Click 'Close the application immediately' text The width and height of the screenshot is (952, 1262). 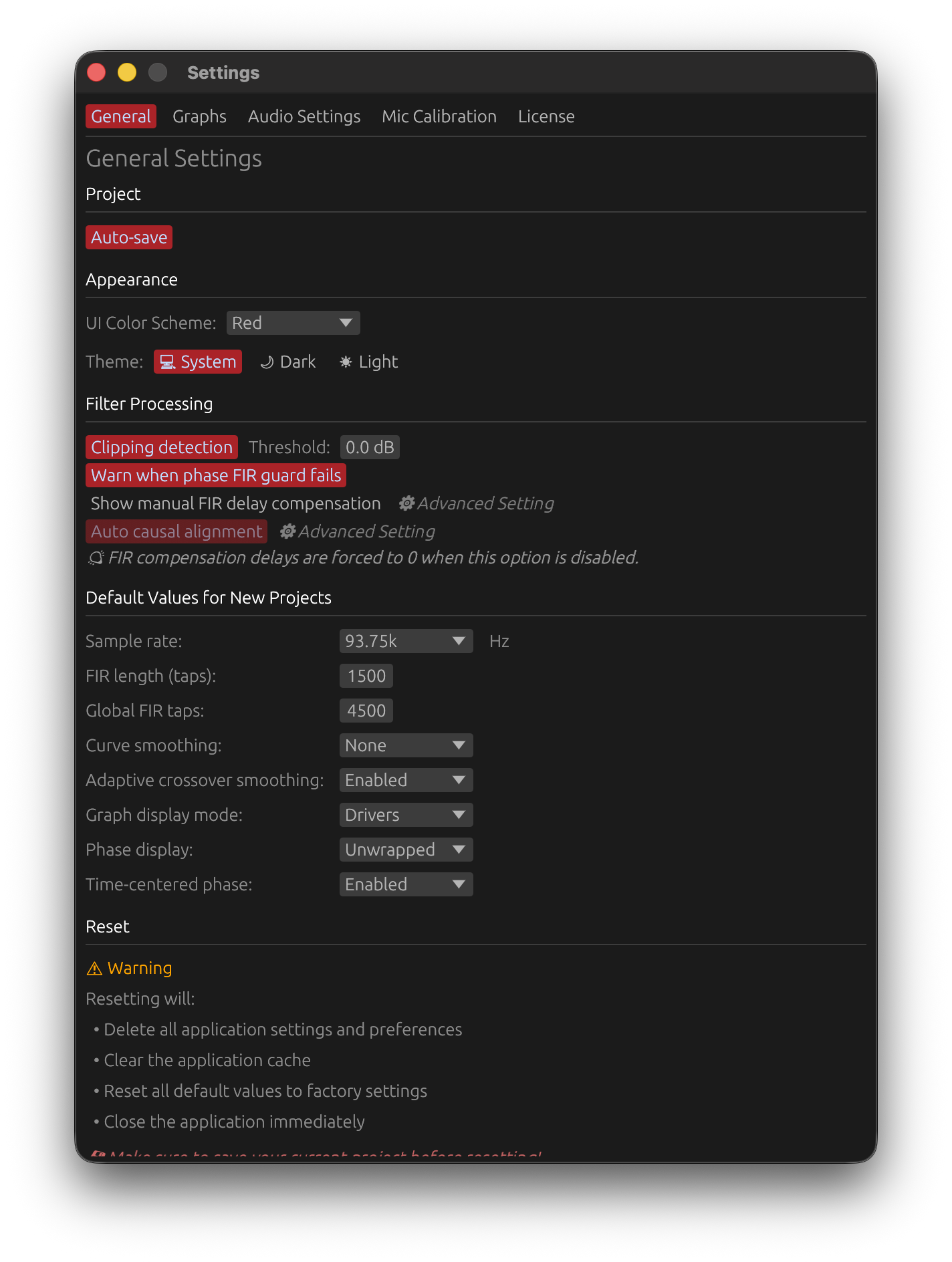pyautogui.click(x=234, y=1122)
